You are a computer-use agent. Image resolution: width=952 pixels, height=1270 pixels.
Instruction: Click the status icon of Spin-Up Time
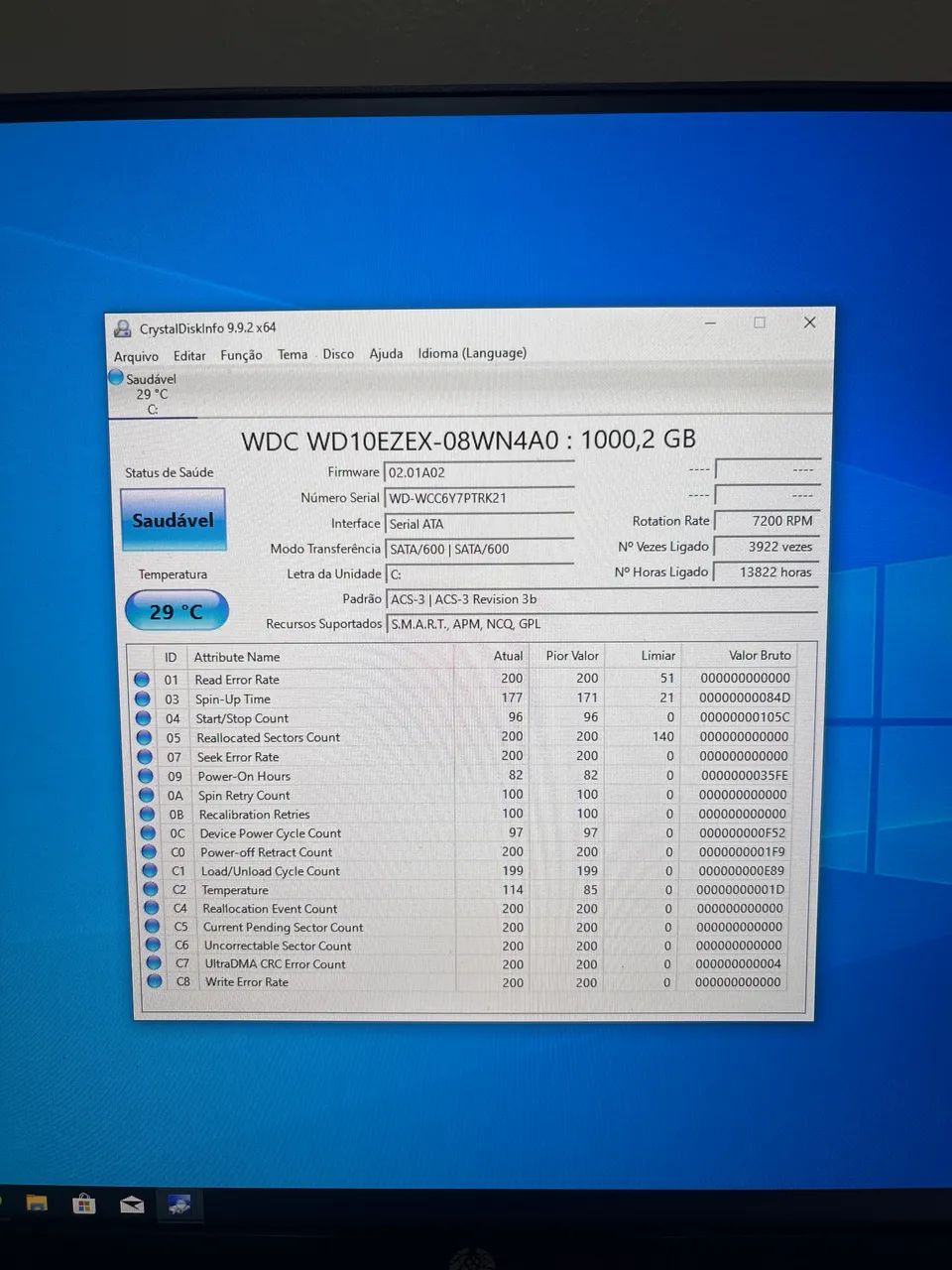[143, 698]
